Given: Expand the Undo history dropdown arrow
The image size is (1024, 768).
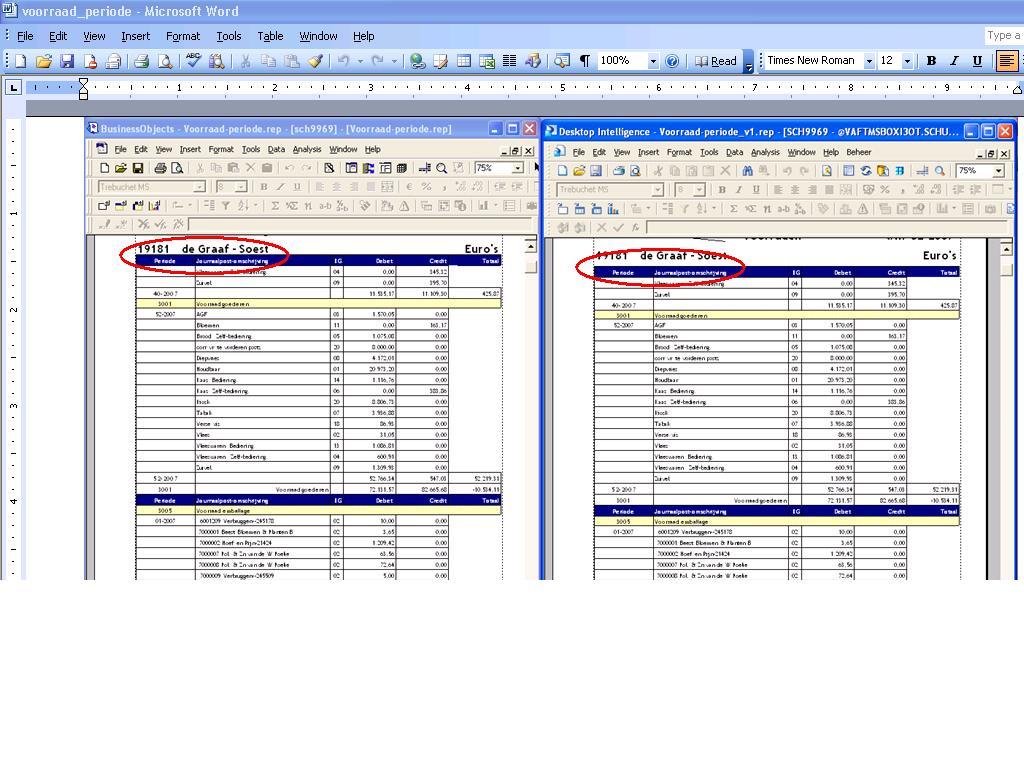Looking at the screenshot, I should (360, 61).
